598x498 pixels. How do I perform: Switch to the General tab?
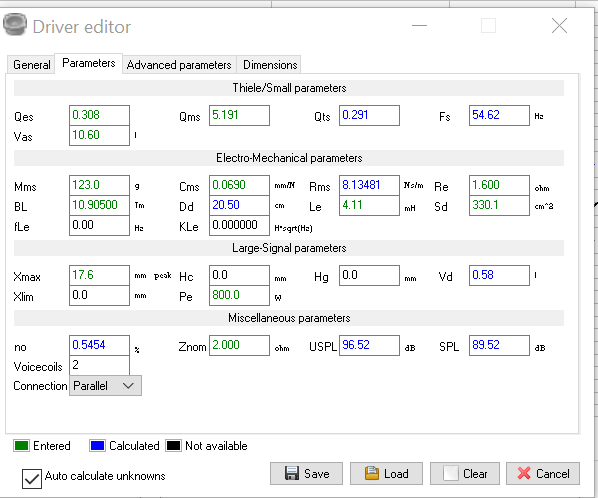tap(31, 64)
